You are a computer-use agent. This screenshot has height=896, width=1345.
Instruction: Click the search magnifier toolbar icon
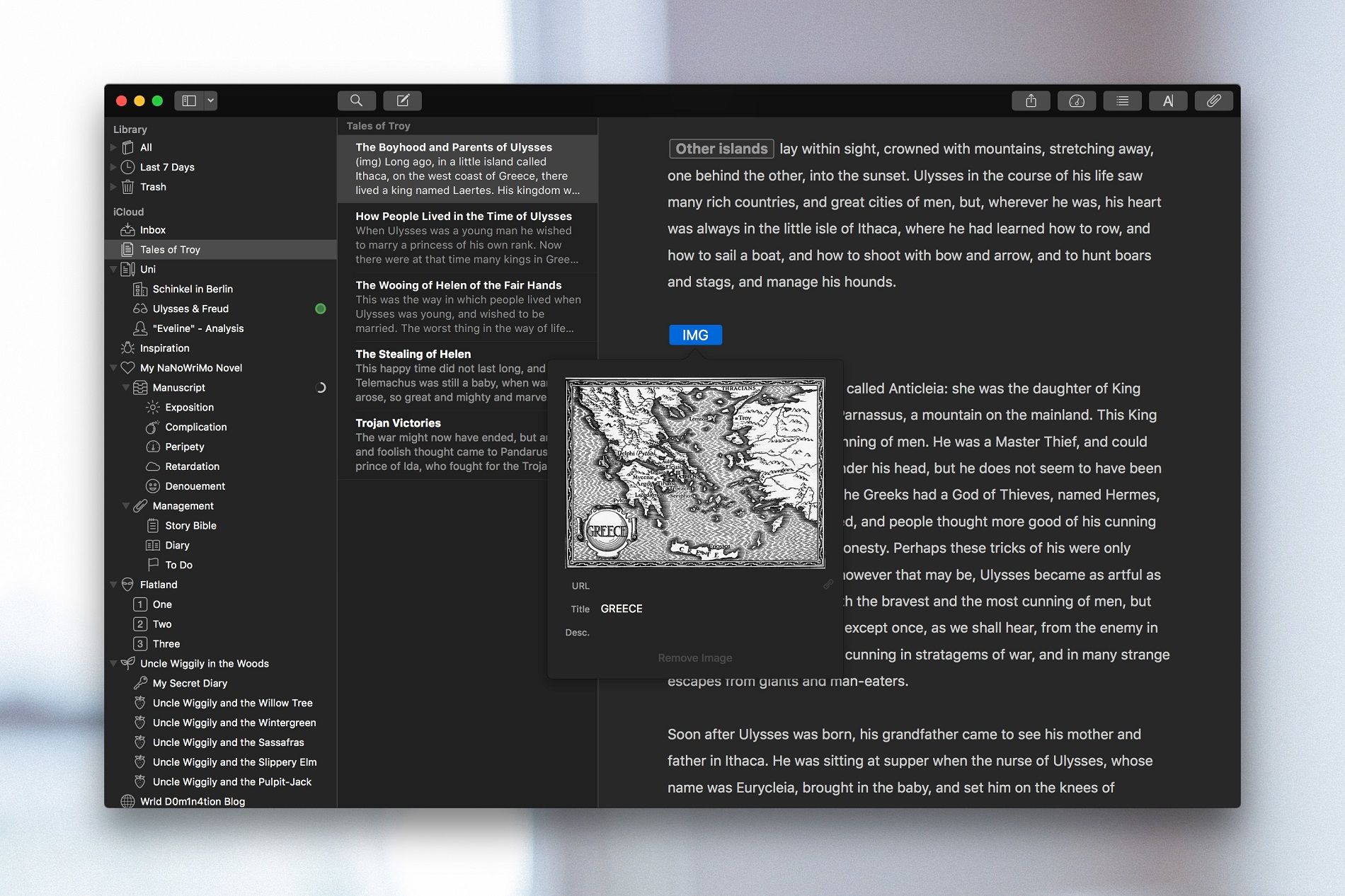coord(356,100)
